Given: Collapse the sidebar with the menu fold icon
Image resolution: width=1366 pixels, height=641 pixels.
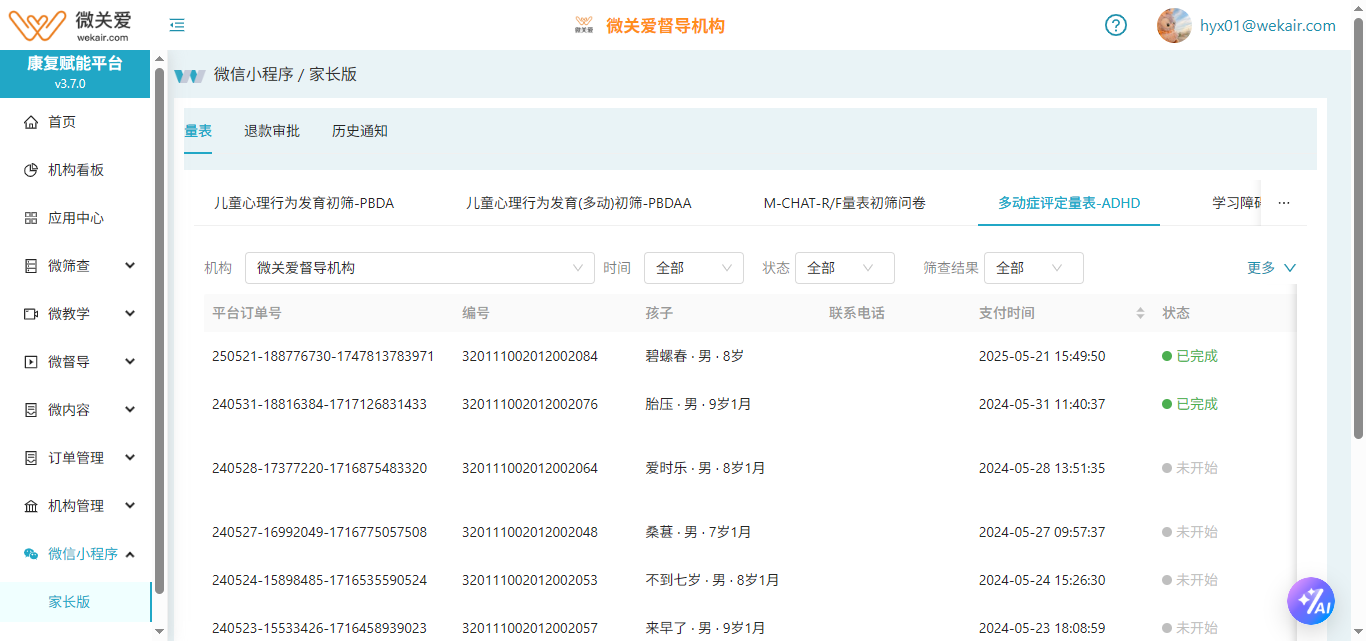Looking at the screenshot, I should coord(177,26).
